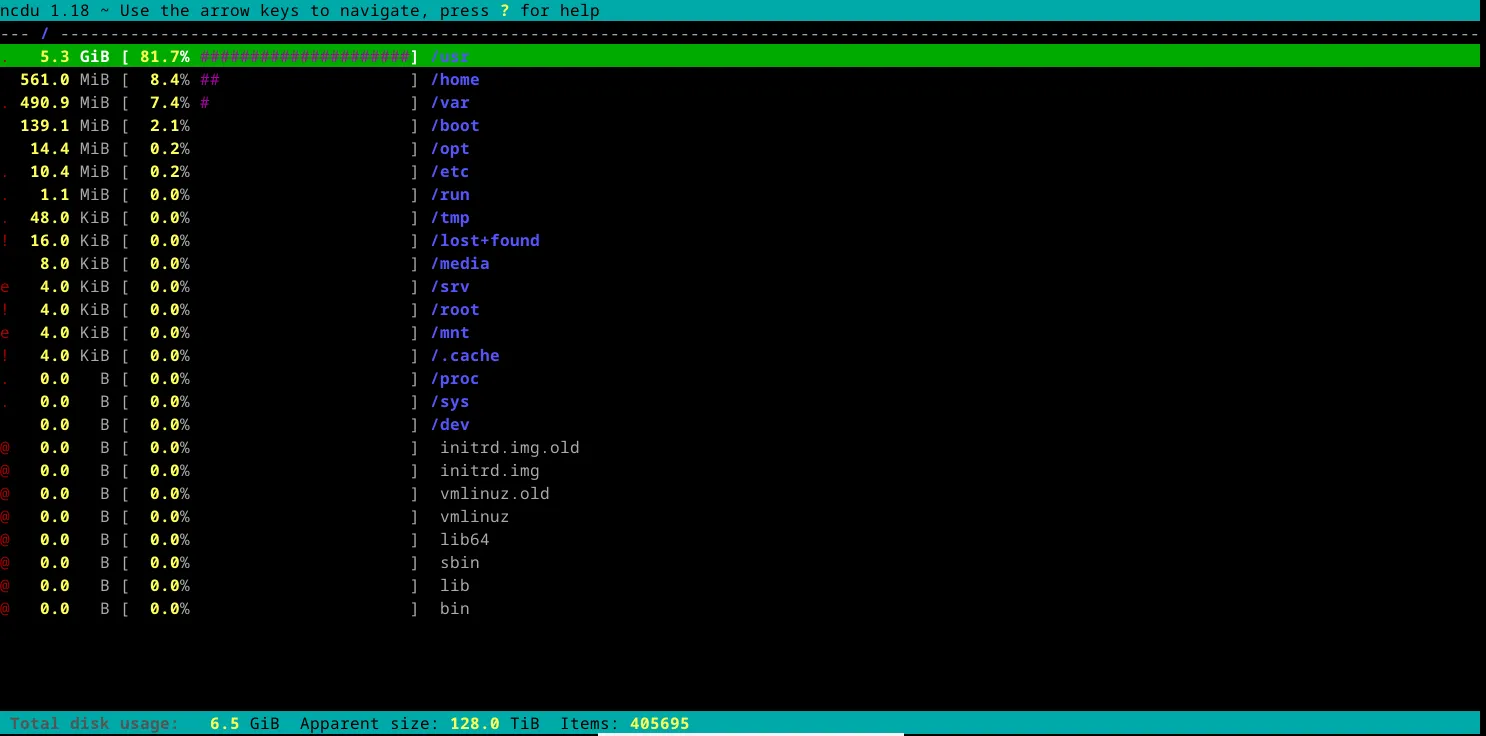The height and width of the screenshot is (736, 1486).
Task: Click the @ flag beside vmlinuz
Action: 5,517
